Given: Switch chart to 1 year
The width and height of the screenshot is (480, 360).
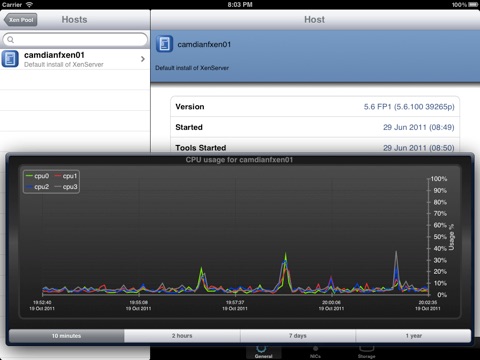Looking at the screenshot, I should point(413,336).
